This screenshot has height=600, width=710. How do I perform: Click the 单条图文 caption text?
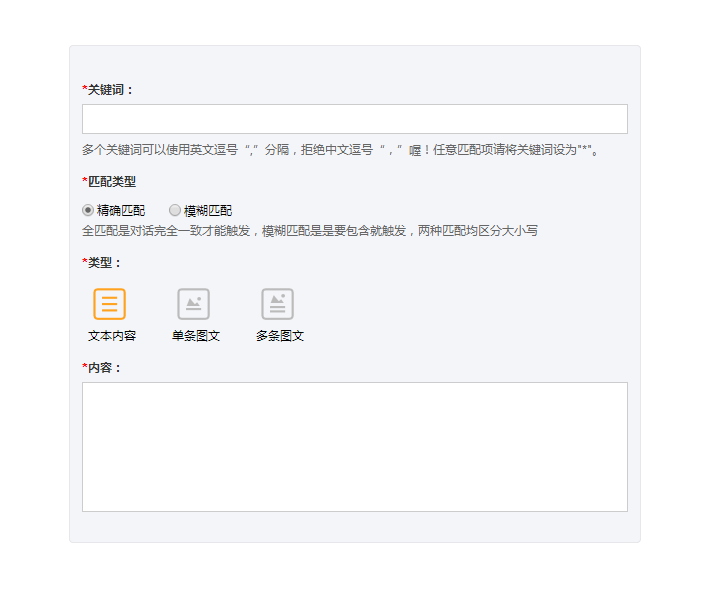196,336
